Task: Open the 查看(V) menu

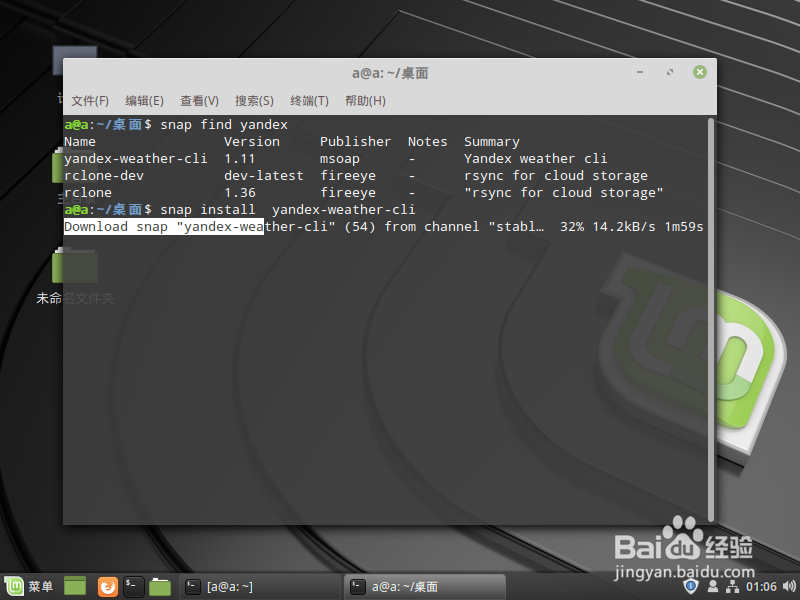Action: tap(199, 101)
